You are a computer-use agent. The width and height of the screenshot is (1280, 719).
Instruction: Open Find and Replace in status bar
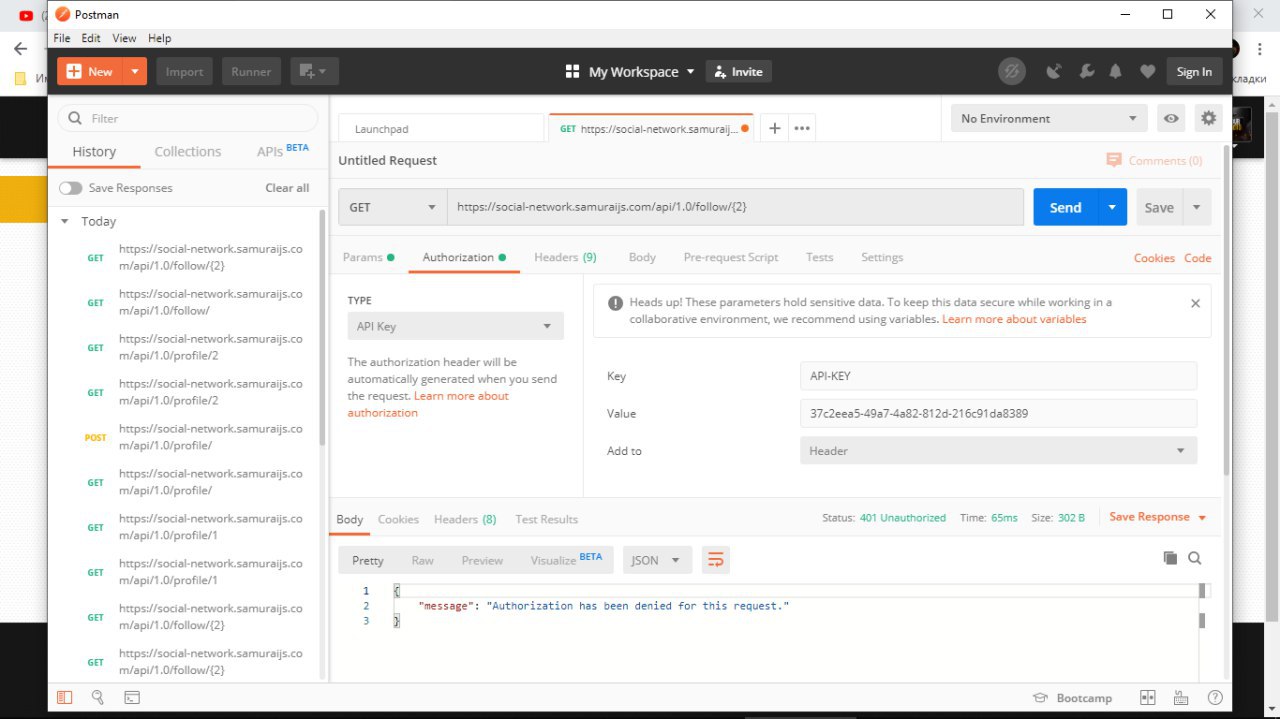(97, 697)
